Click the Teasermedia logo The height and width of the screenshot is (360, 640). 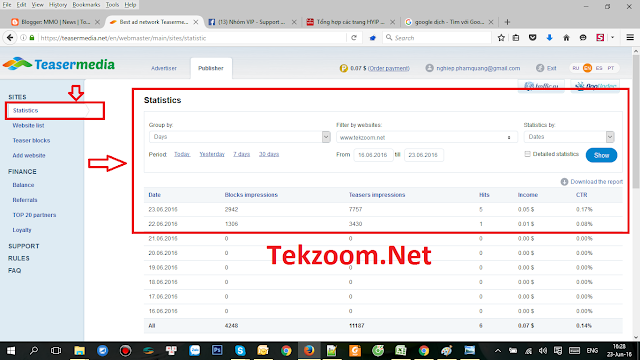(59, 64)
